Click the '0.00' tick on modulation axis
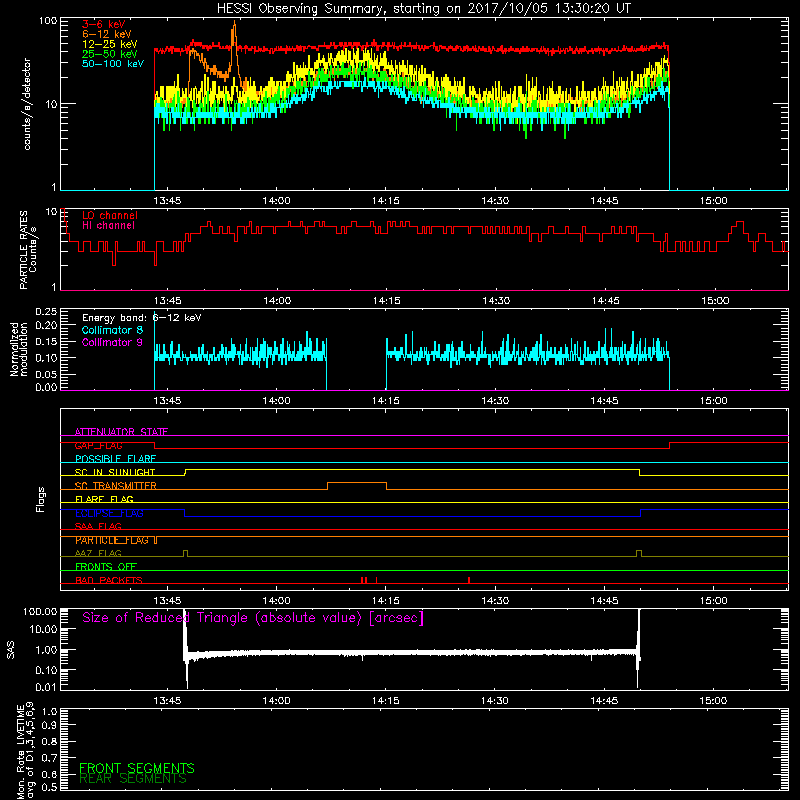The image size is (800, 800). click(46, 387)
